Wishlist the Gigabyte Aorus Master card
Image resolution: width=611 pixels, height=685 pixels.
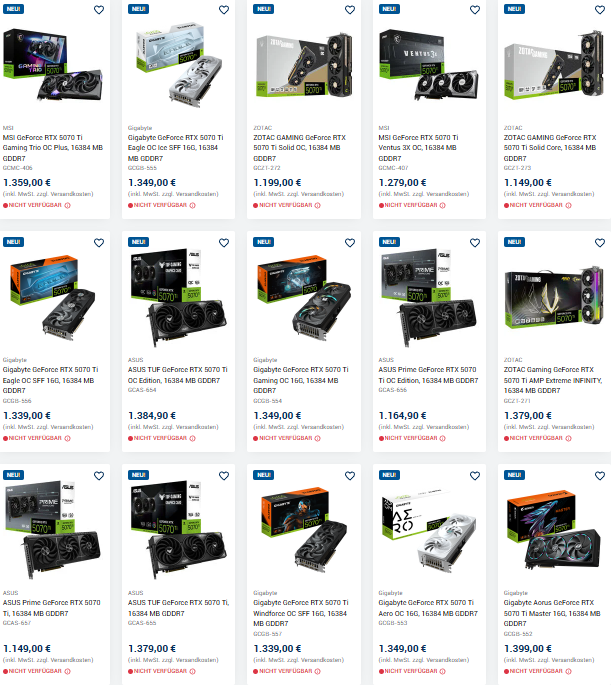[x=600, y=476]
